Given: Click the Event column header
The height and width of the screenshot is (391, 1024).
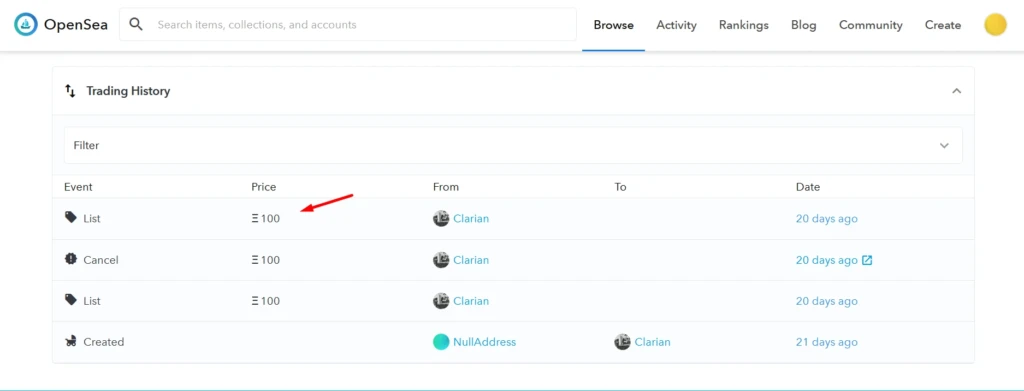Looking at the screenshot, I should tap(78, 187).
